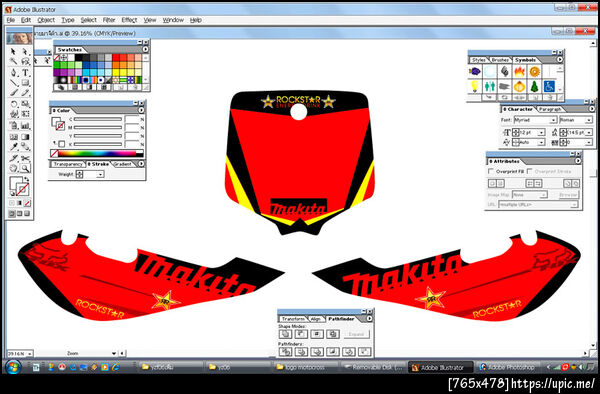This screenshot has width=600, height=394.
Task: Pick the Mesh tool
Action: click(13, 137)
